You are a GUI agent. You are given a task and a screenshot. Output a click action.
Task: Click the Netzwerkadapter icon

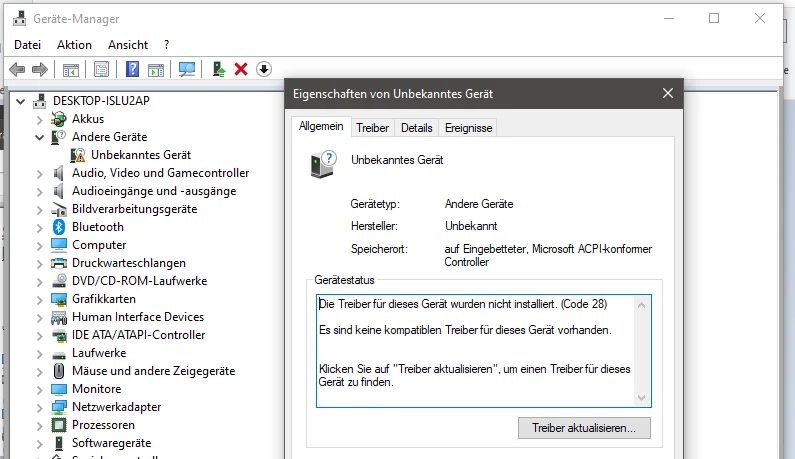click(59, 407)
